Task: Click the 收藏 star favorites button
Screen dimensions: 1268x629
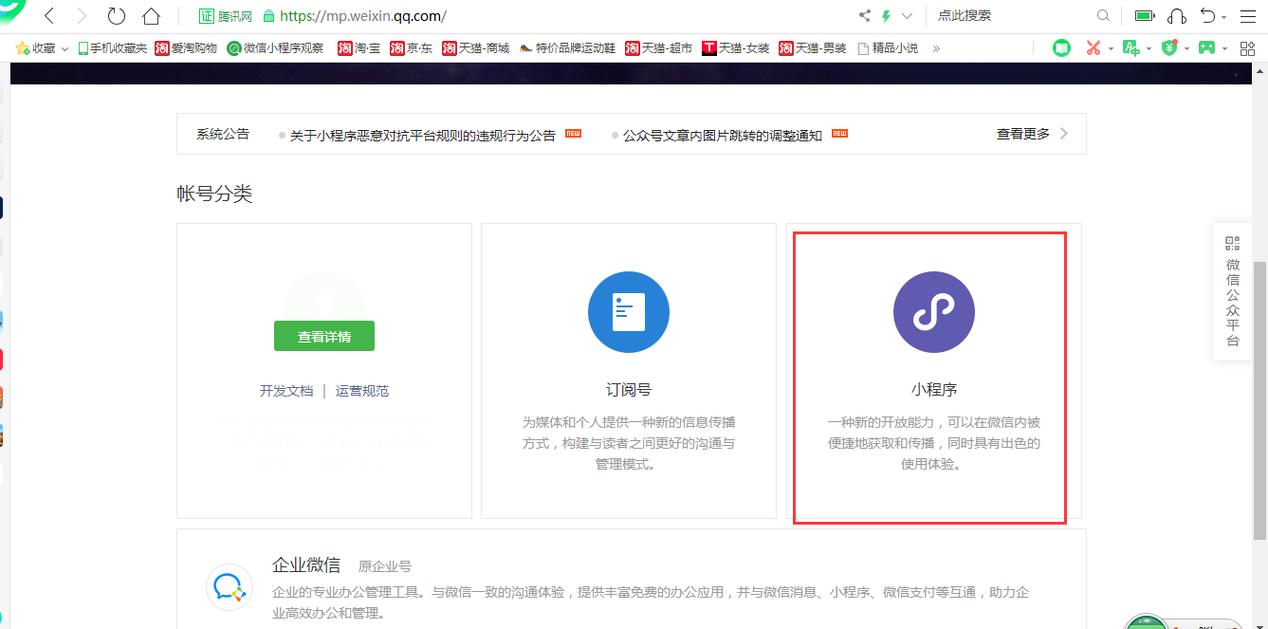Action: click(36, 48)
